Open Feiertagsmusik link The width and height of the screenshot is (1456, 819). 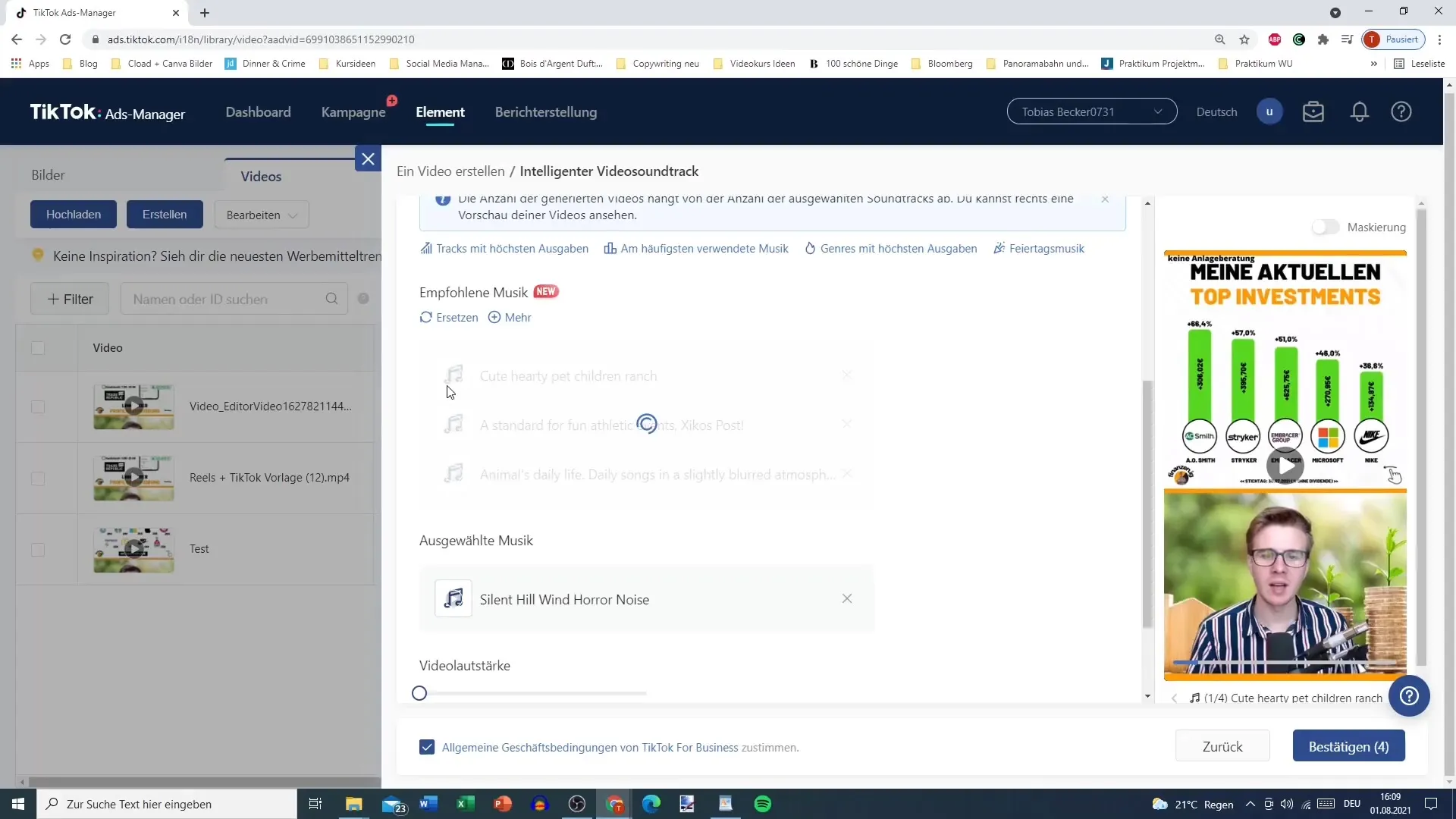(x=1039, y=249)
